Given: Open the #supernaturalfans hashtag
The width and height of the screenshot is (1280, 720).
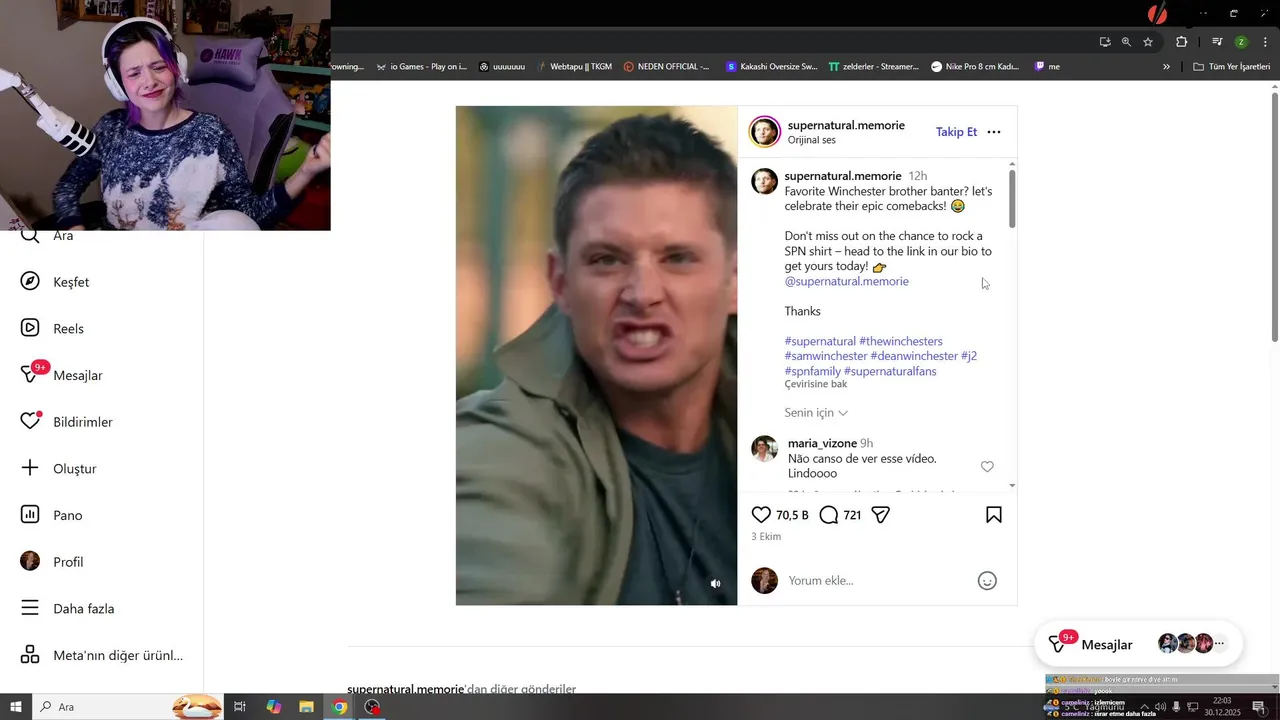Looking at the screenshot, I should pyautogui.click(x=890, y=371).
